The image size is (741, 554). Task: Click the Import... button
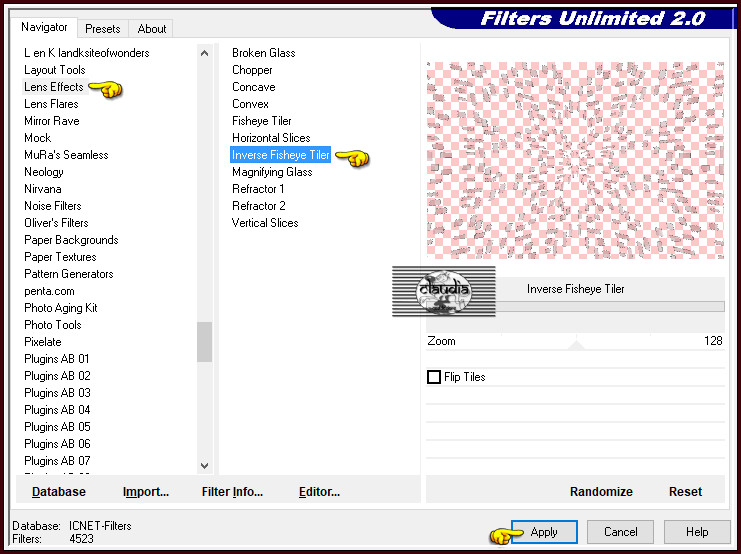146,492
